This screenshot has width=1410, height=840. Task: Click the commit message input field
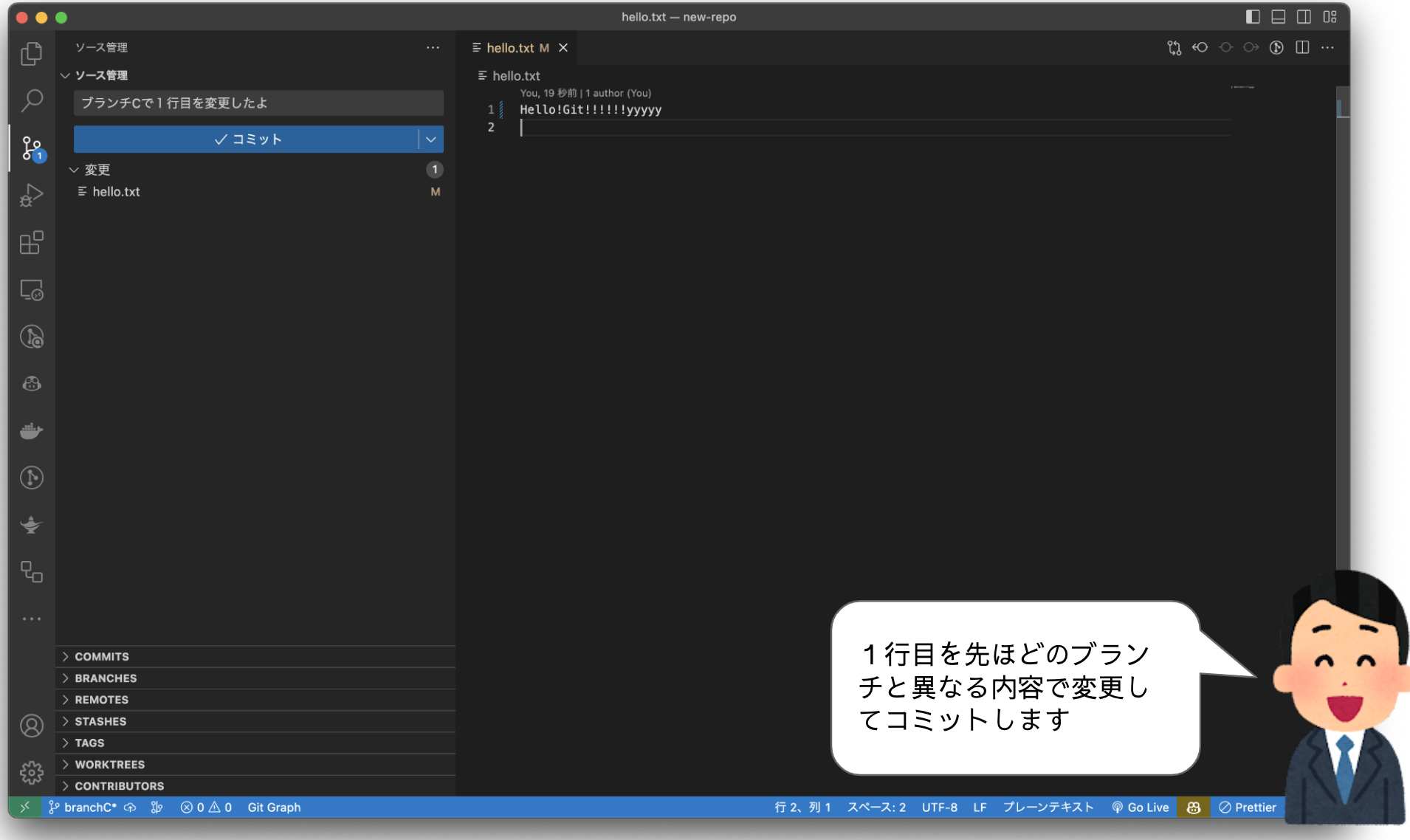[x=258, y=103]
